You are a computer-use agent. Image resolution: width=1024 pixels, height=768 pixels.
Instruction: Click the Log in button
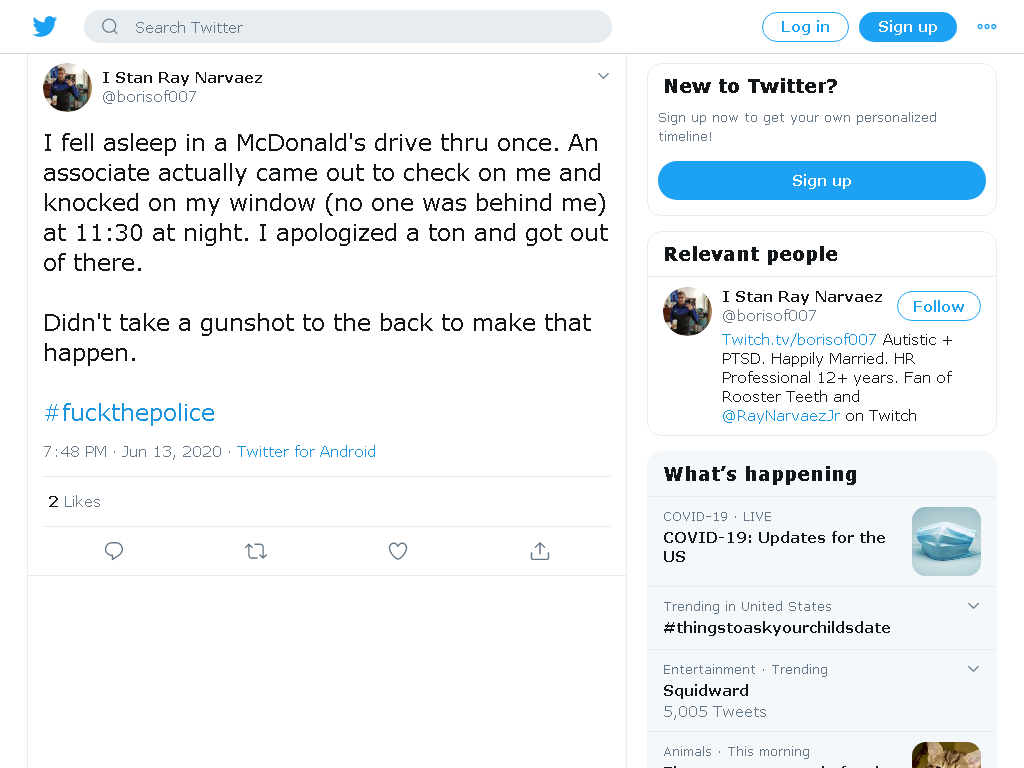coord(805,27)
